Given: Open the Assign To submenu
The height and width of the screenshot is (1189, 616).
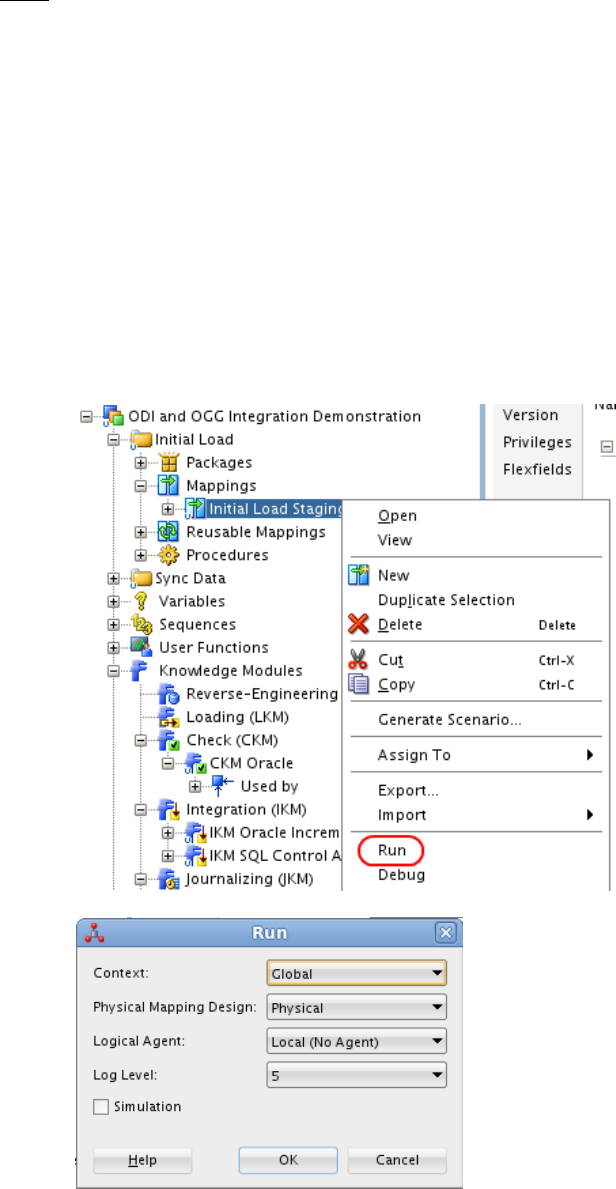Looking at the screenshot, I should tap(476, 755).
